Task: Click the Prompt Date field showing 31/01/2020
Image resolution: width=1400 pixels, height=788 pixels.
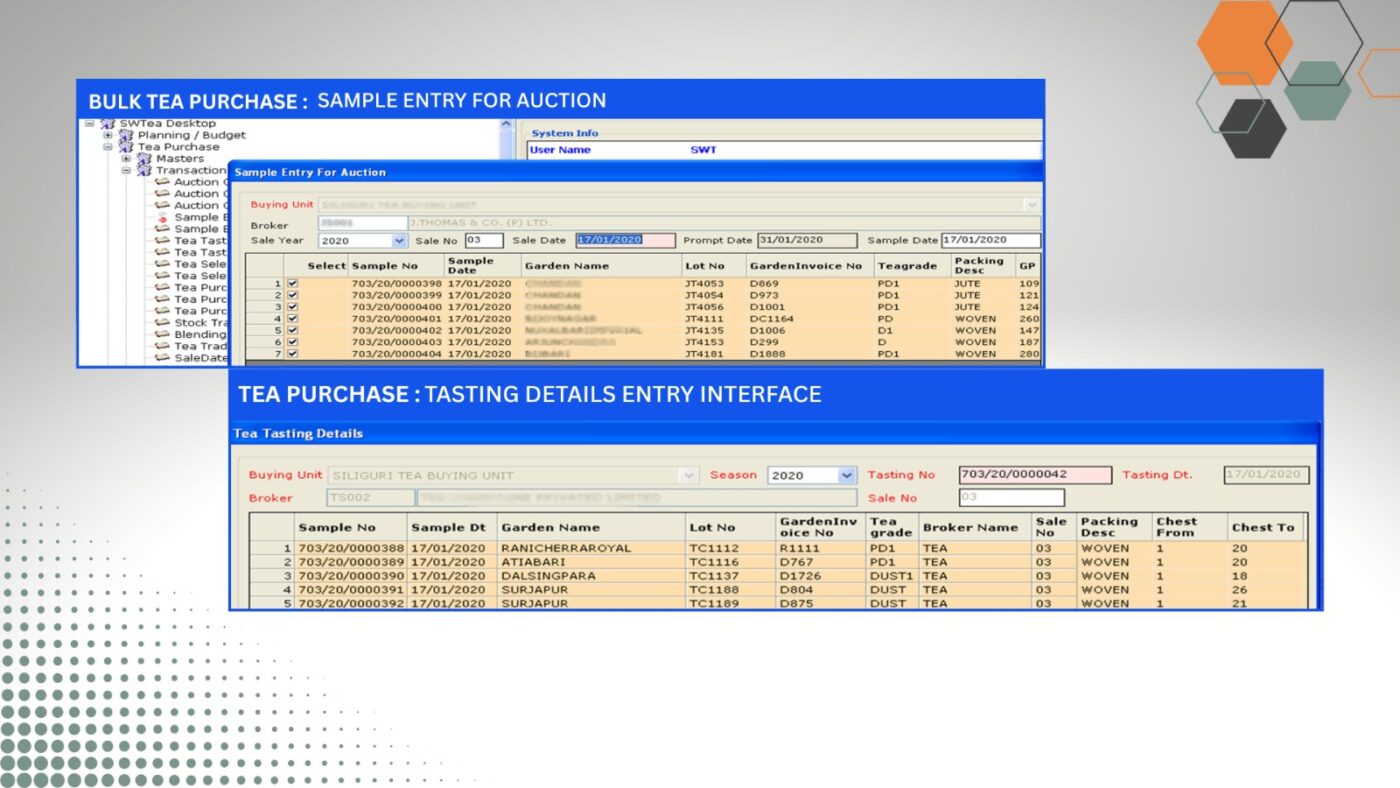Action: coord(807,240)
